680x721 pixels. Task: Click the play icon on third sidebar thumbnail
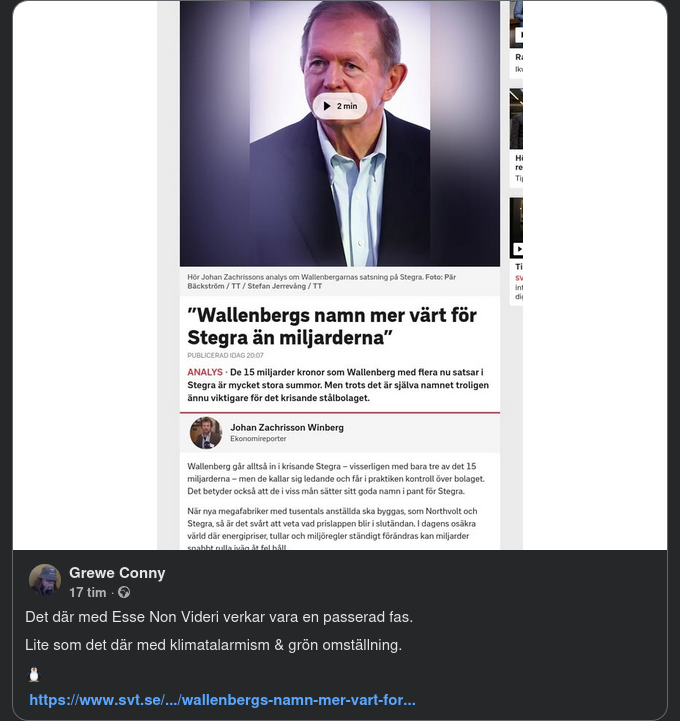pos(519,249)
